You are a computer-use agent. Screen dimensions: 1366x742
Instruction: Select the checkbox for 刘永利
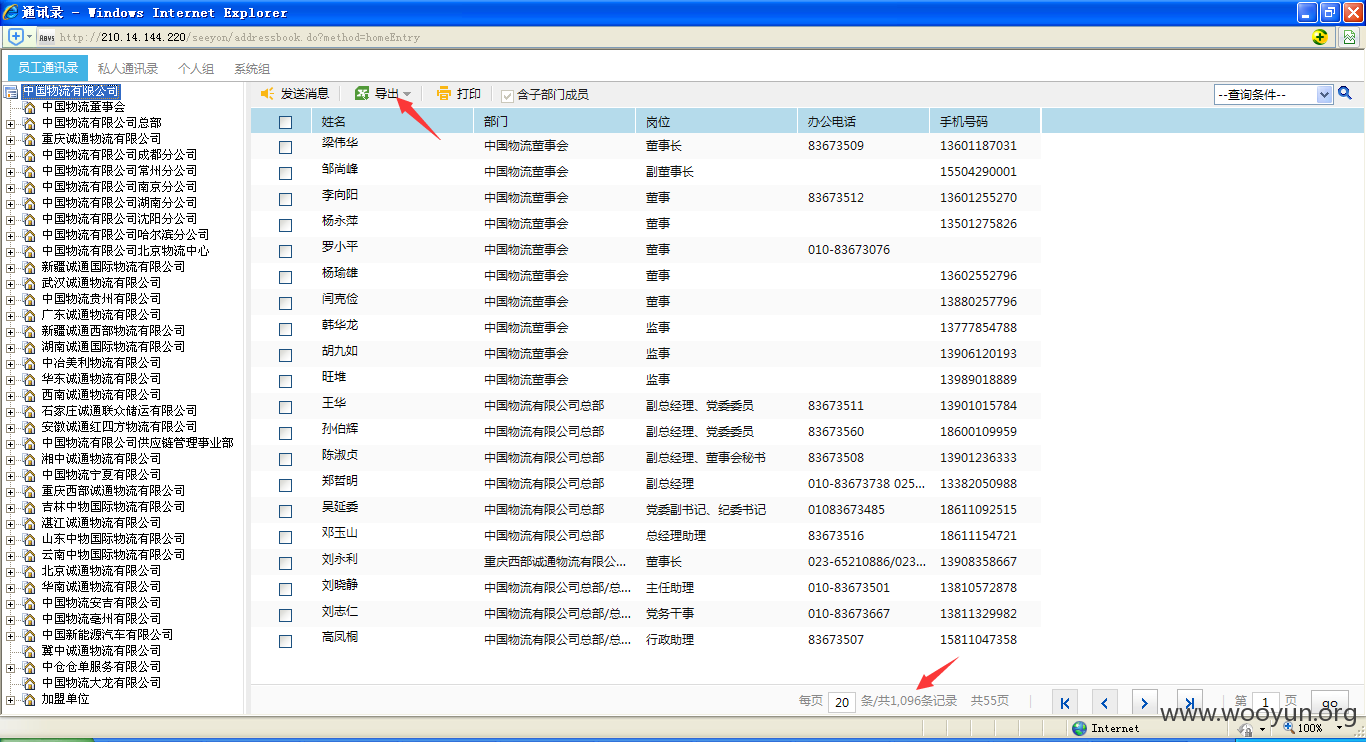pyautogui.click(x=286, y=563)
